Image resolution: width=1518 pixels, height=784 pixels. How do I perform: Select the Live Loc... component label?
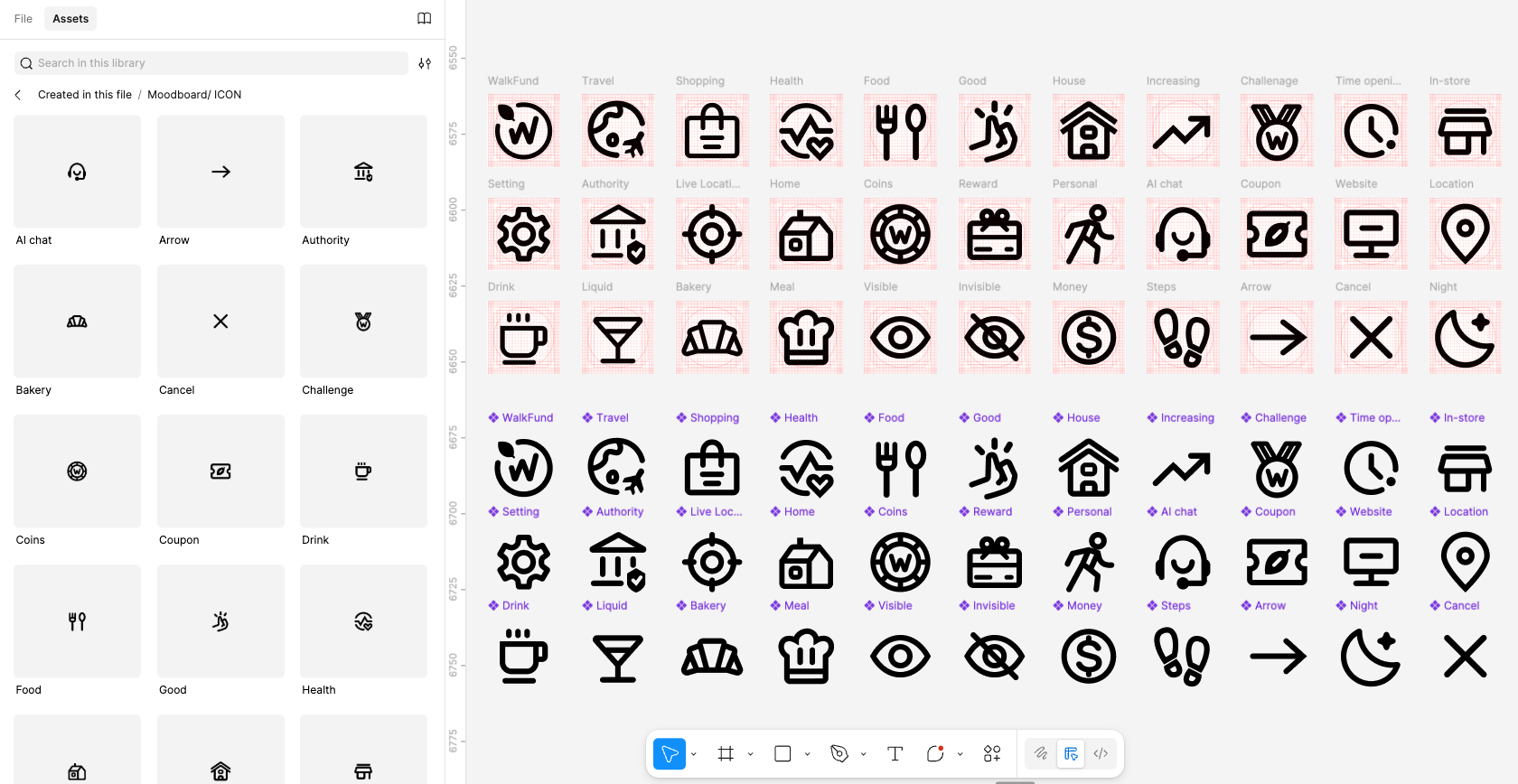(x=709, y=512)
